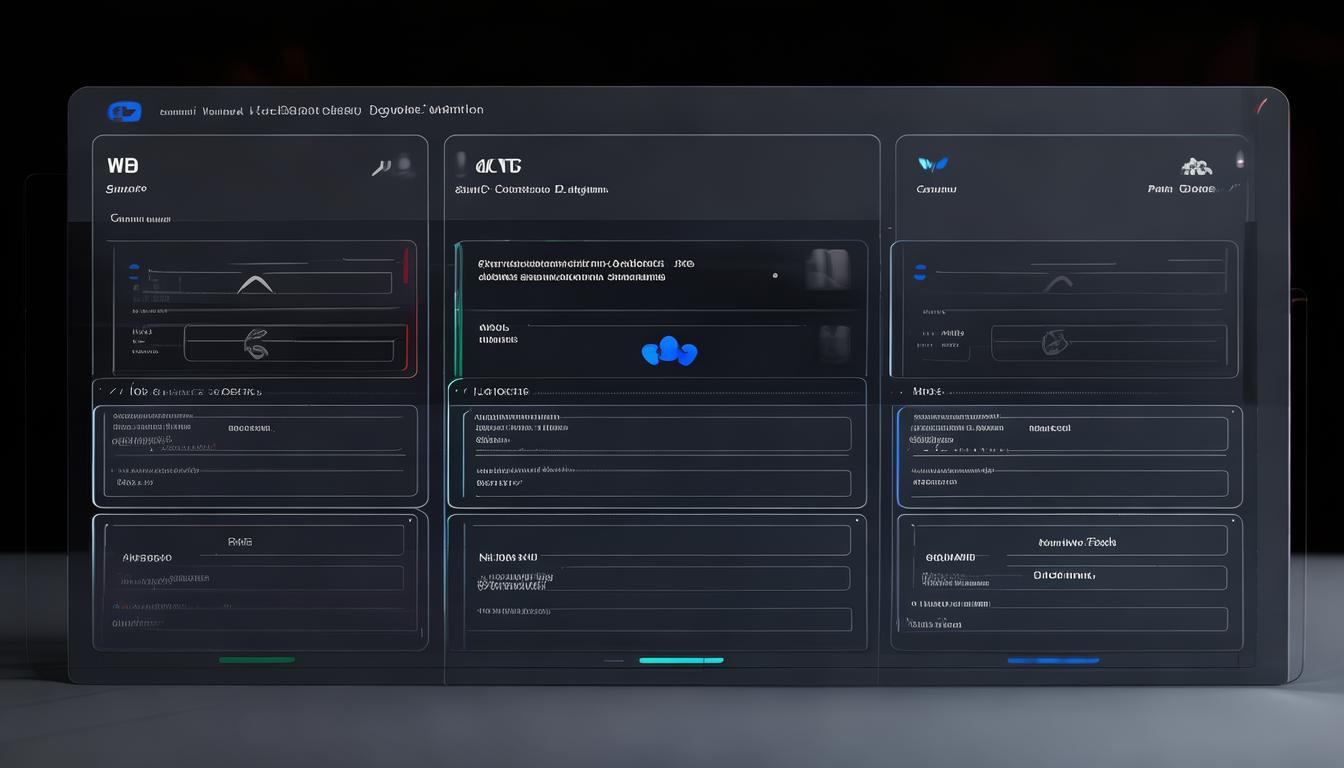Toggle the blue dot indicator in the right panel chart box

(920, 271)
